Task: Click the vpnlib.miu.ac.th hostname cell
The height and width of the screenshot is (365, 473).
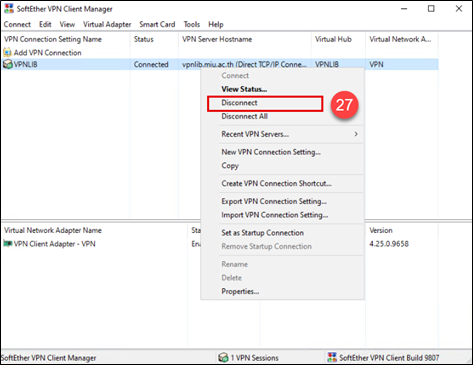Action: (244, 64)
